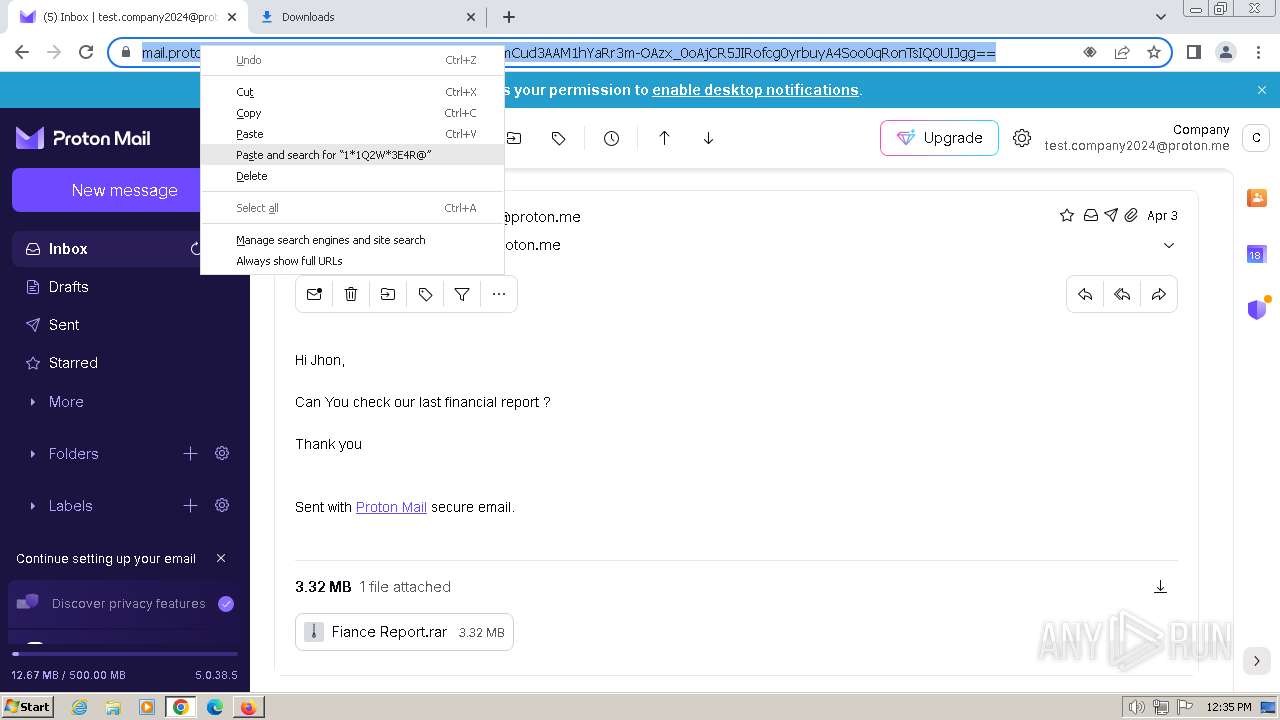Click enable desktop notifications link
This screenshot has height=720, width=1280.
click(x=755, y=90)
